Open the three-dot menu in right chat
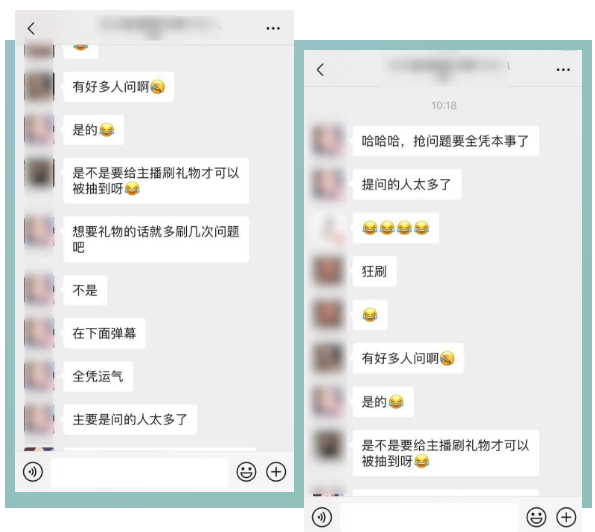This screenshot has height=532, width=595. (x=563, y=70)
